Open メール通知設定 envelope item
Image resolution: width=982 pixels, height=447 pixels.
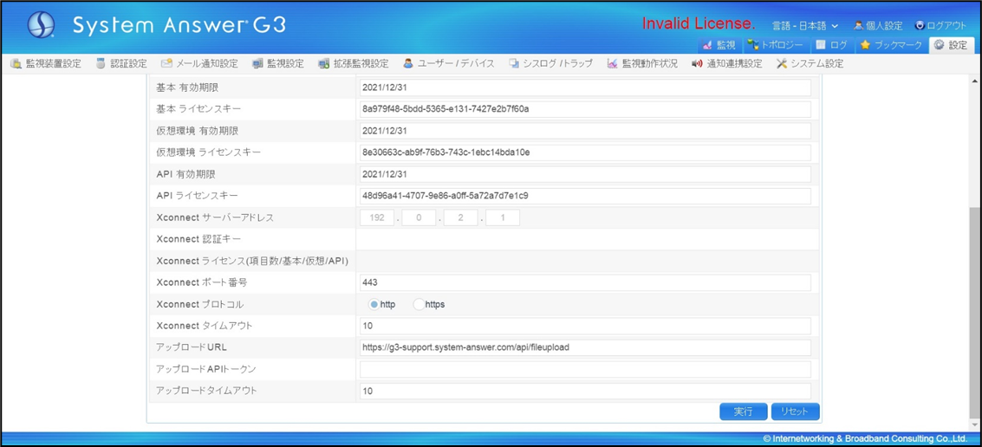199,64
